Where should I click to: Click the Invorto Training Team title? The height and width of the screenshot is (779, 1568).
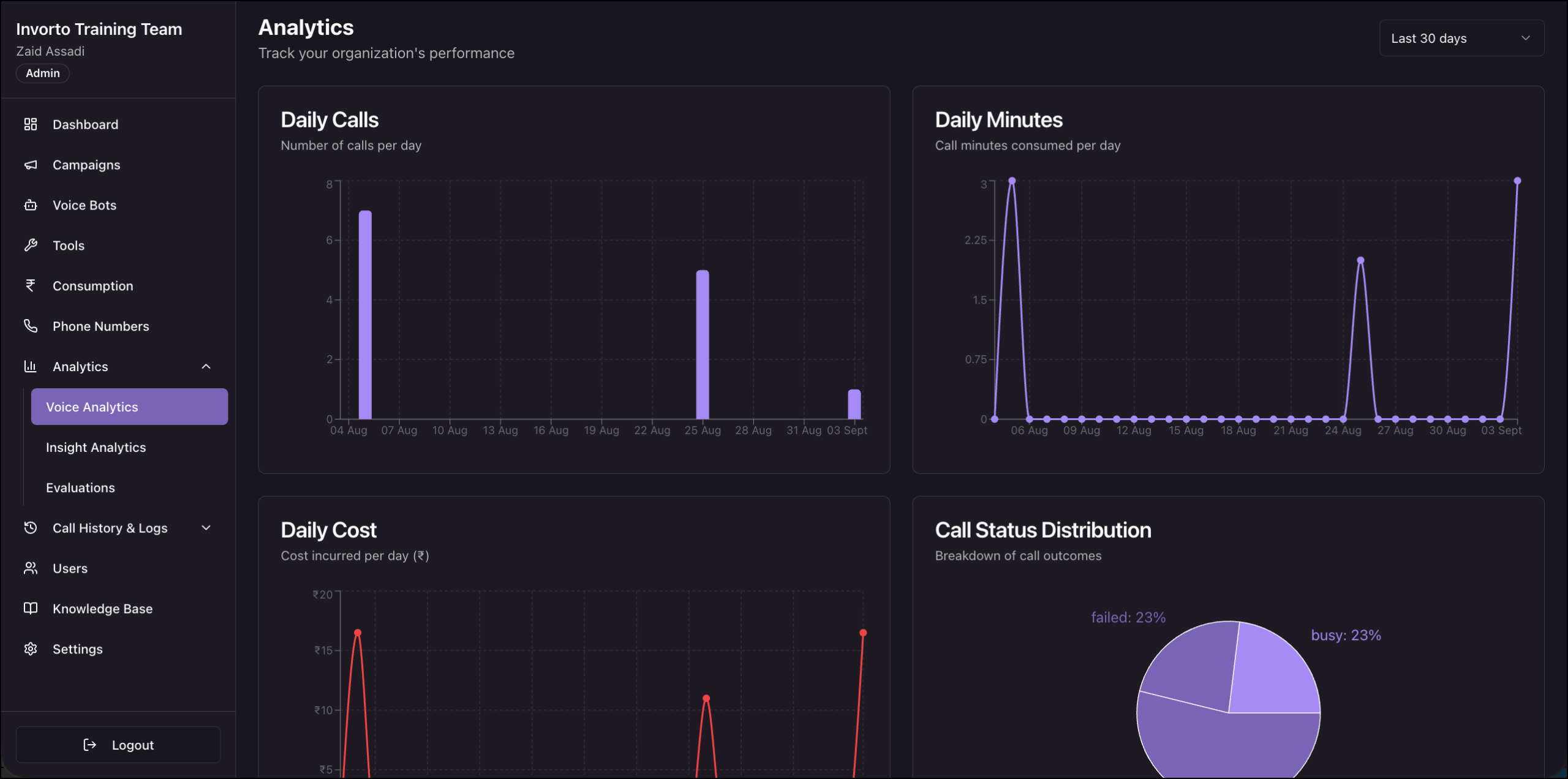[99, 29]
